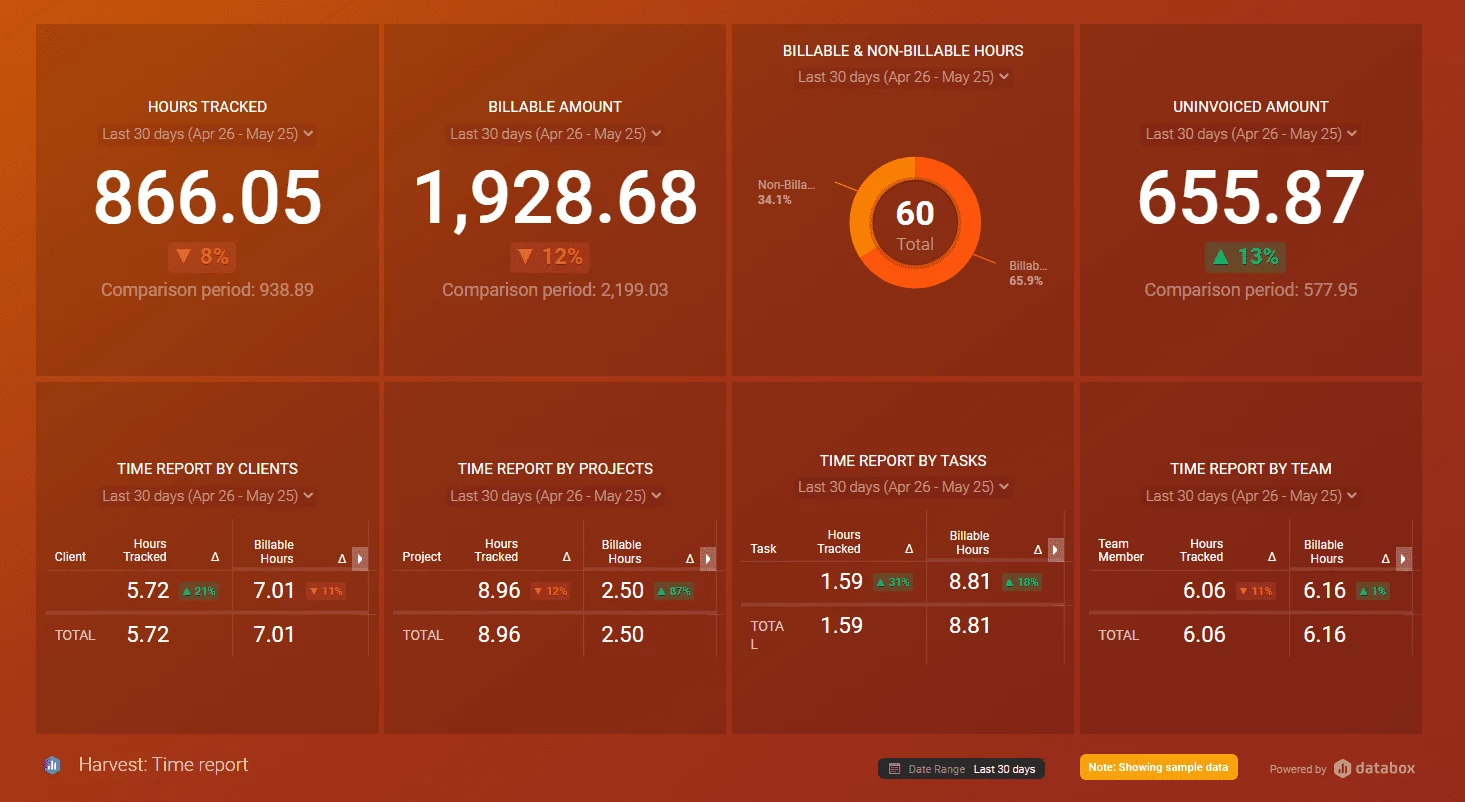
Task: Click the 7.01 value in Clients TOTAL row
Action: (x=274, y=635)
